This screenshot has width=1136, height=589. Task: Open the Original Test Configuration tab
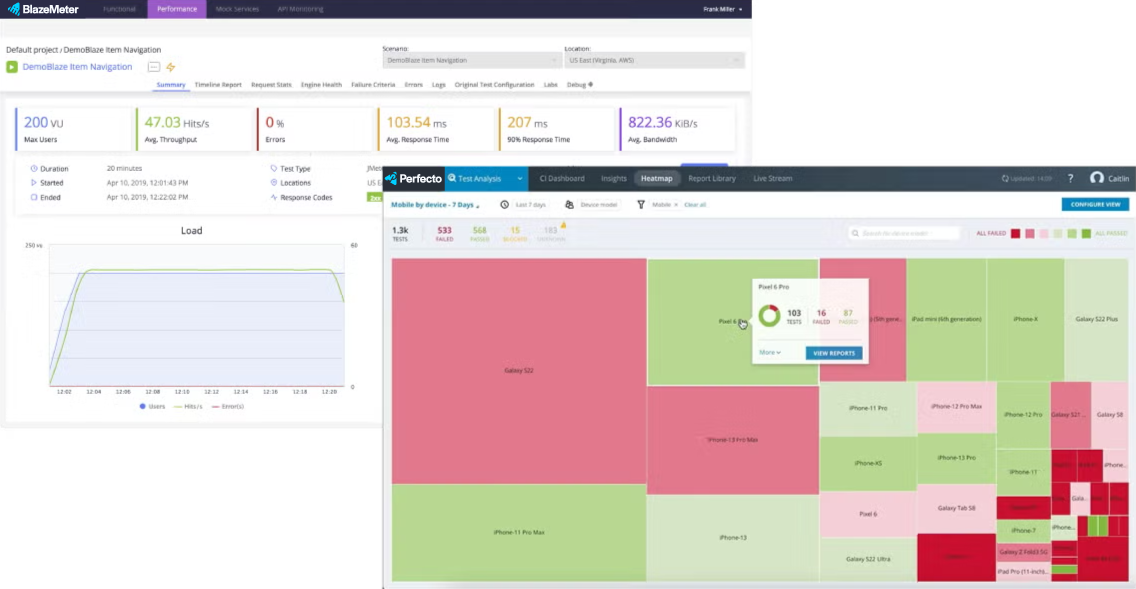(494, 85)
